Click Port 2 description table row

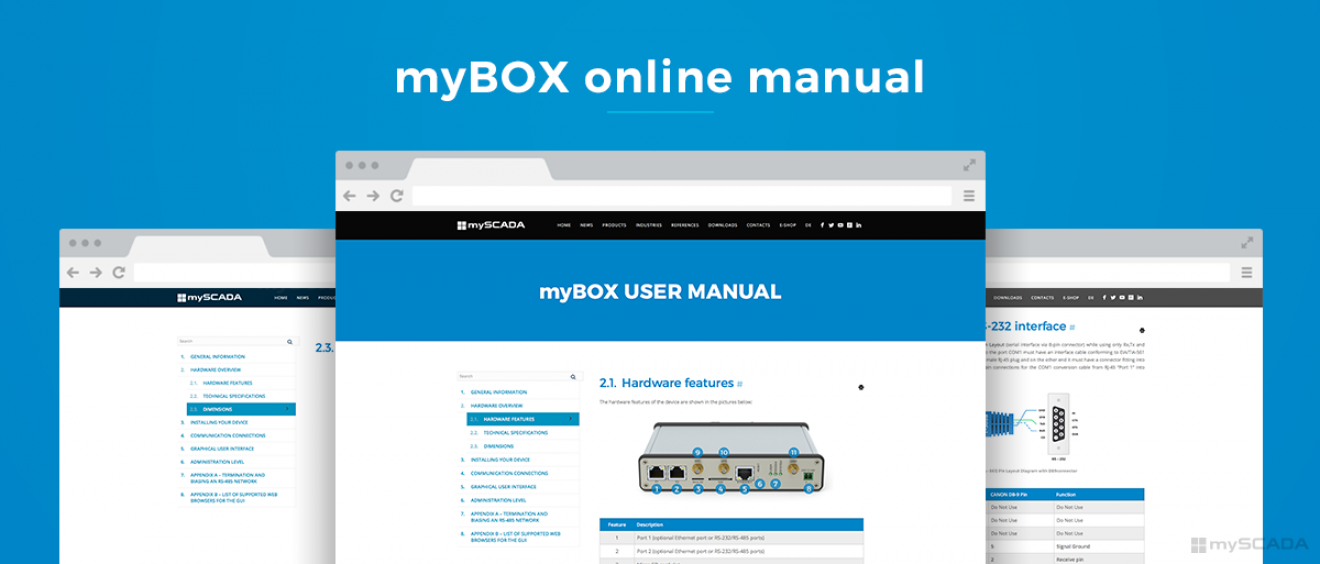[x=732, y=551]
